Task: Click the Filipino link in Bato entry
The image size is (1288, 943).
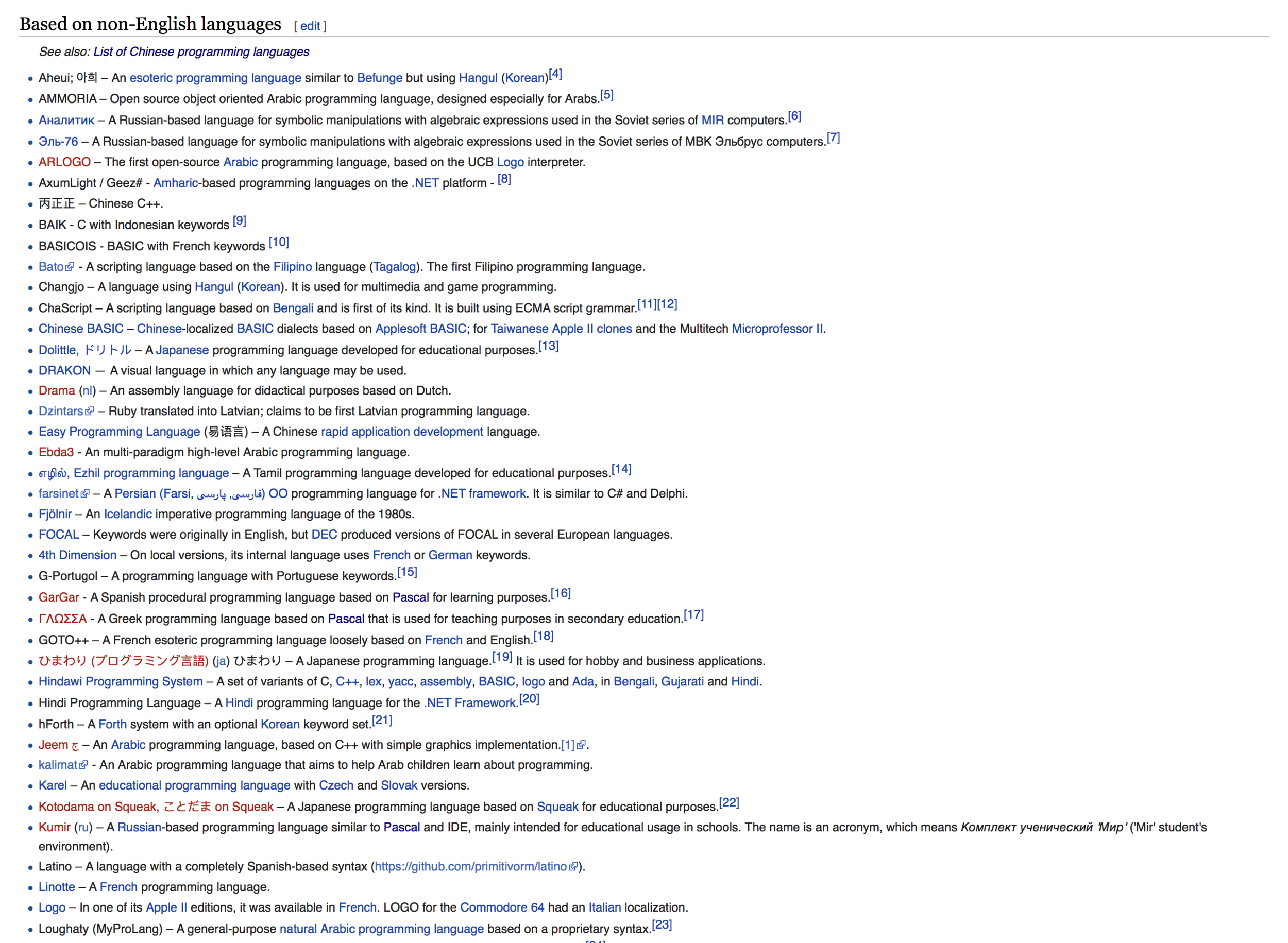Action: pyautogui.click(x=295, y=266)
